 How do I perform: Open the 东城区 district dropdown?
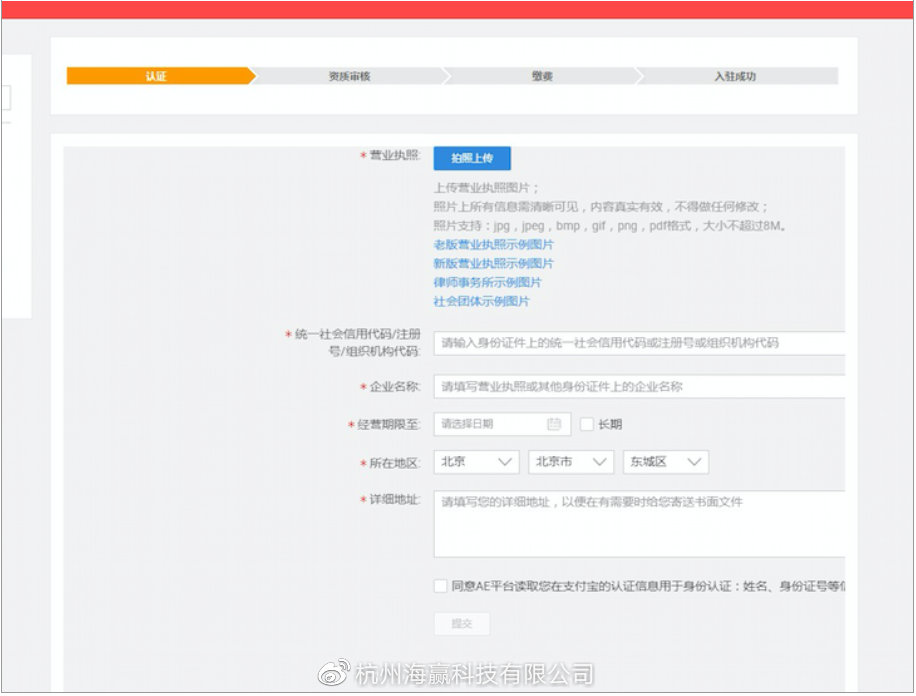click(x=665, y=462)
